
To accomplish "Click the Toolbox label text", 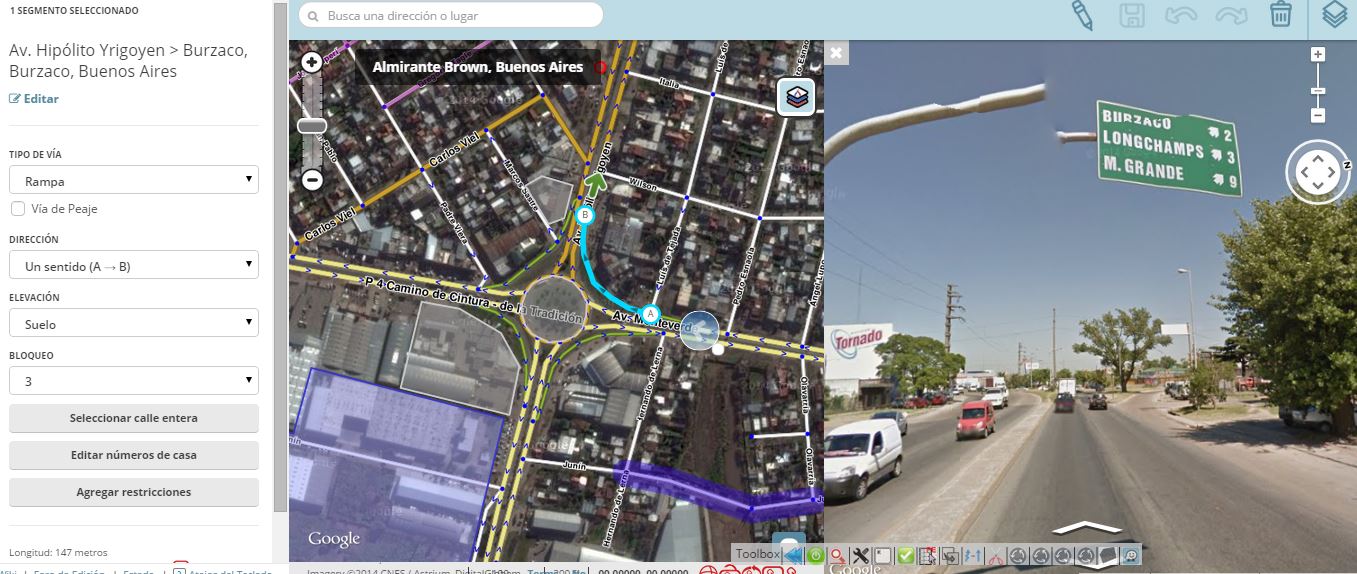I will (757, 554).
